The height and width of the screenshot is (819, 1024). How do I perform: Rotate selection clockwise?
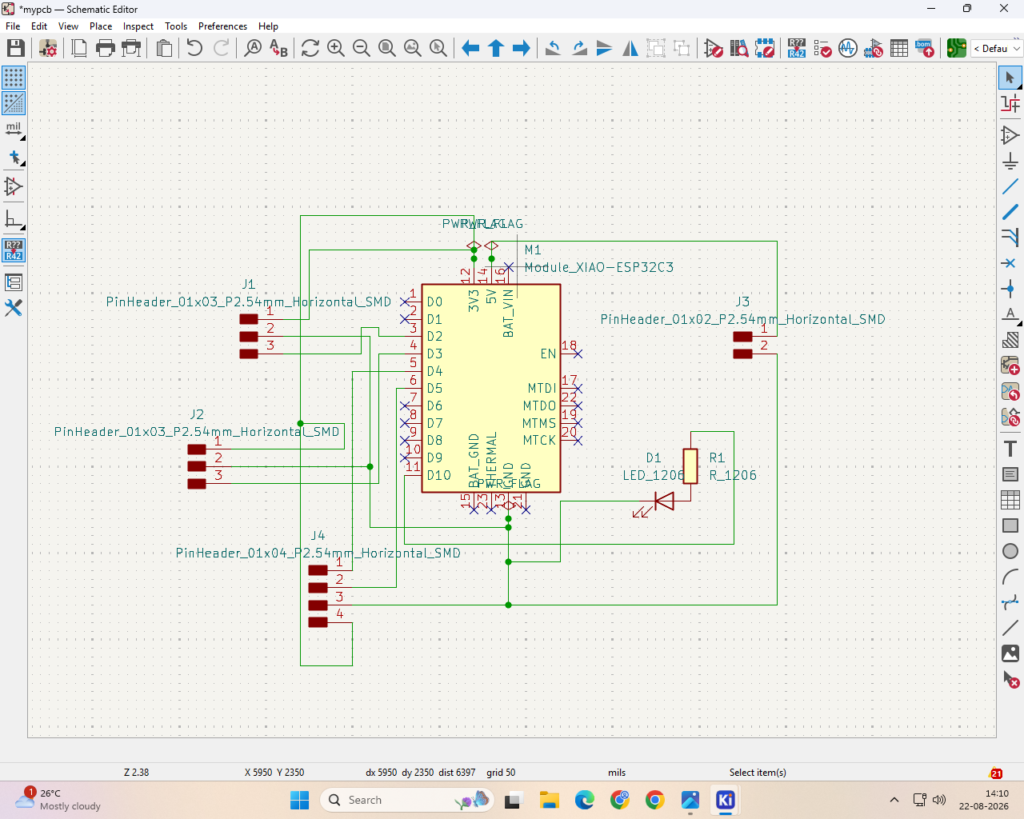(579, 48)
